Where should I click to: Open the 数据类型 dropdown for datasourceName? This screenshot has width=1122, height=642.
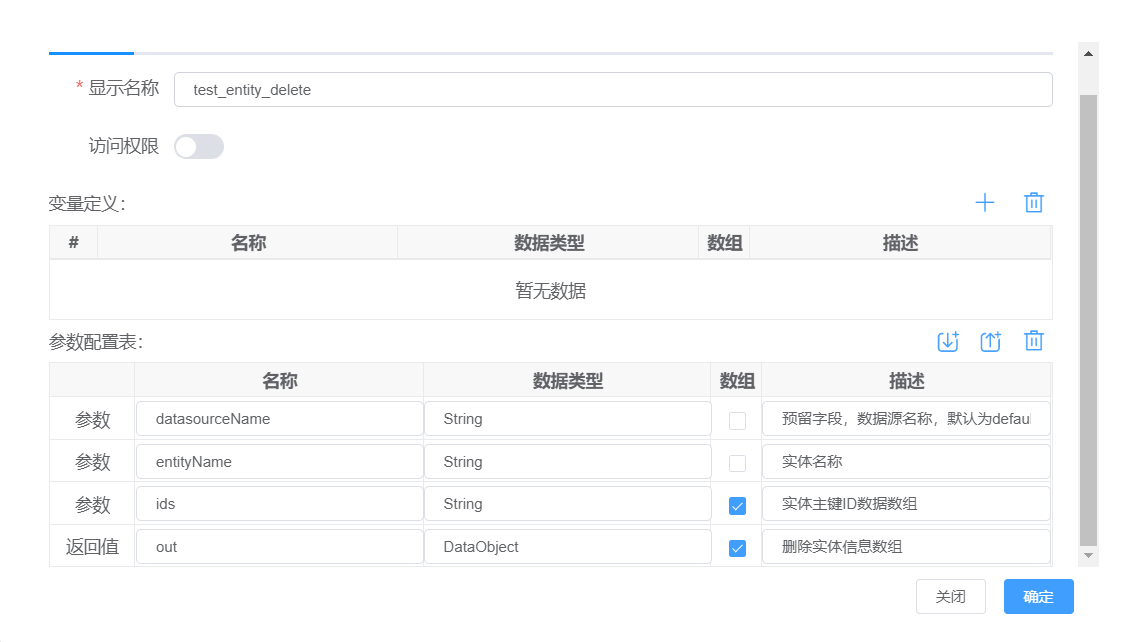567,419
